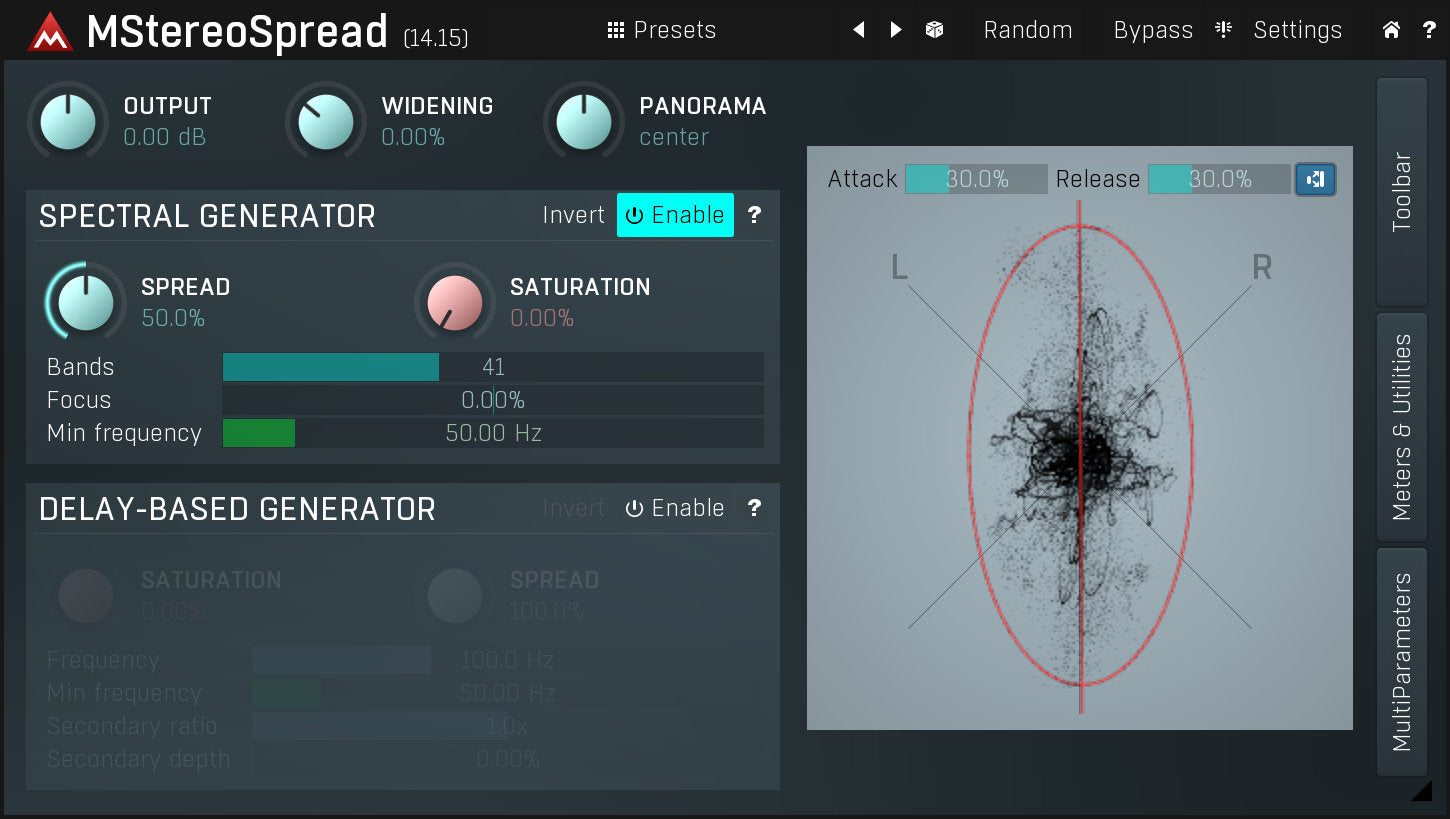
Task: Expand the MultiParameters side panel
Action: (x=1402, y=661)
